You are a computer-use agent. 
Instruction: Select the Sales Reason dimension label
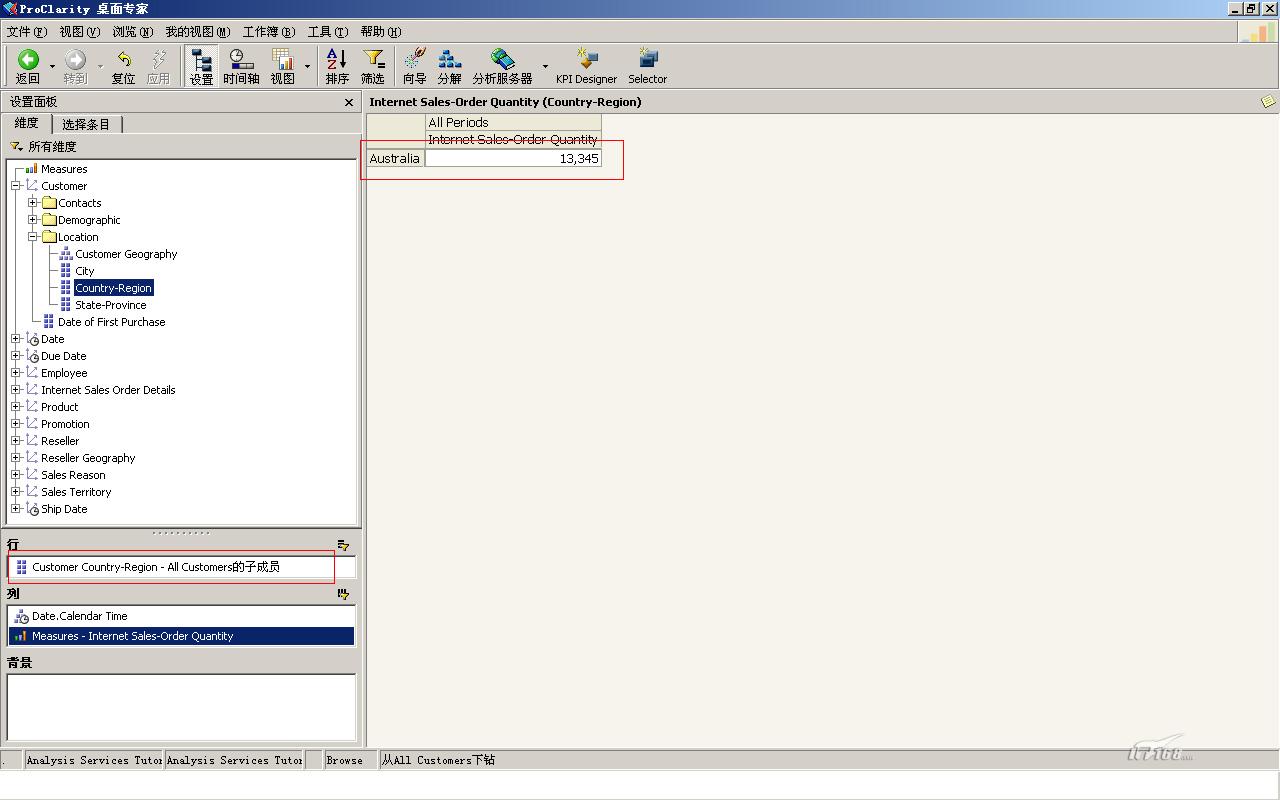click(x=73, y=475)
